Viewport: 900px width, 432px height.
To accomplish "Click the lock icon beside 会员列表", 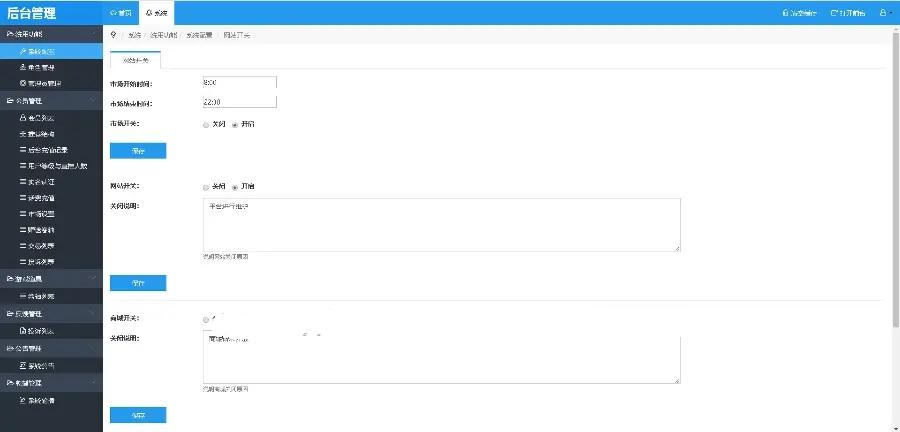I will (23, 118).
